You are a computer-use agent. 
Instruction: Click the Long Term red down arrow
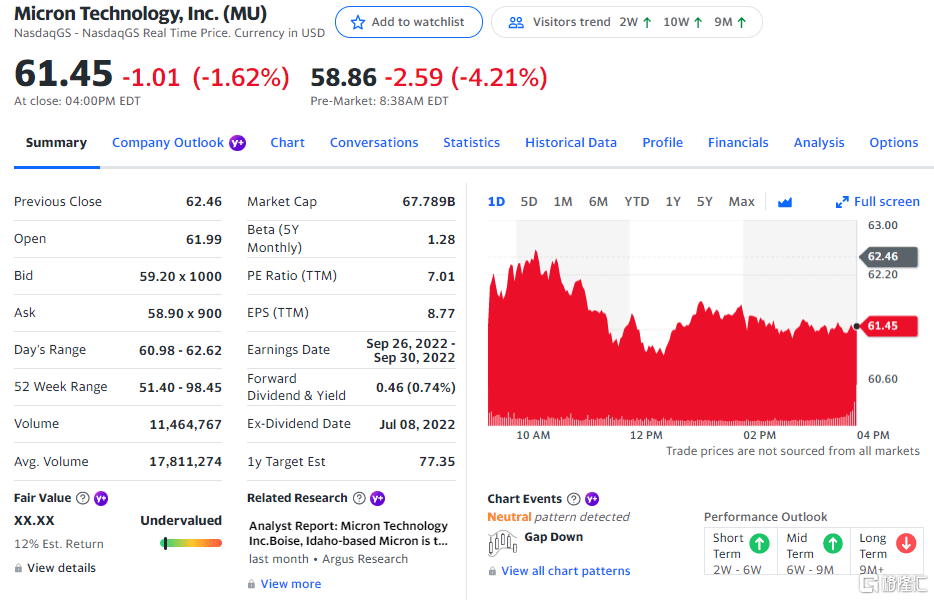906,543
